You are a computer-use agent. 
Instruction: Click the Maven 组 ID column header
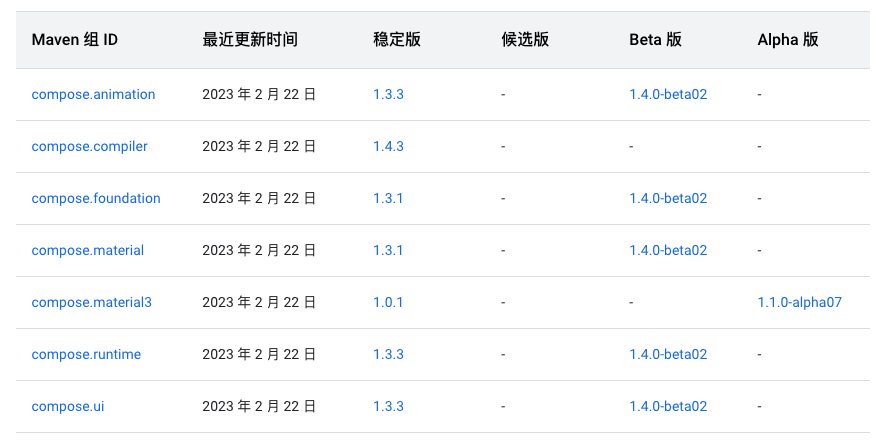click(x=75, y=40)
